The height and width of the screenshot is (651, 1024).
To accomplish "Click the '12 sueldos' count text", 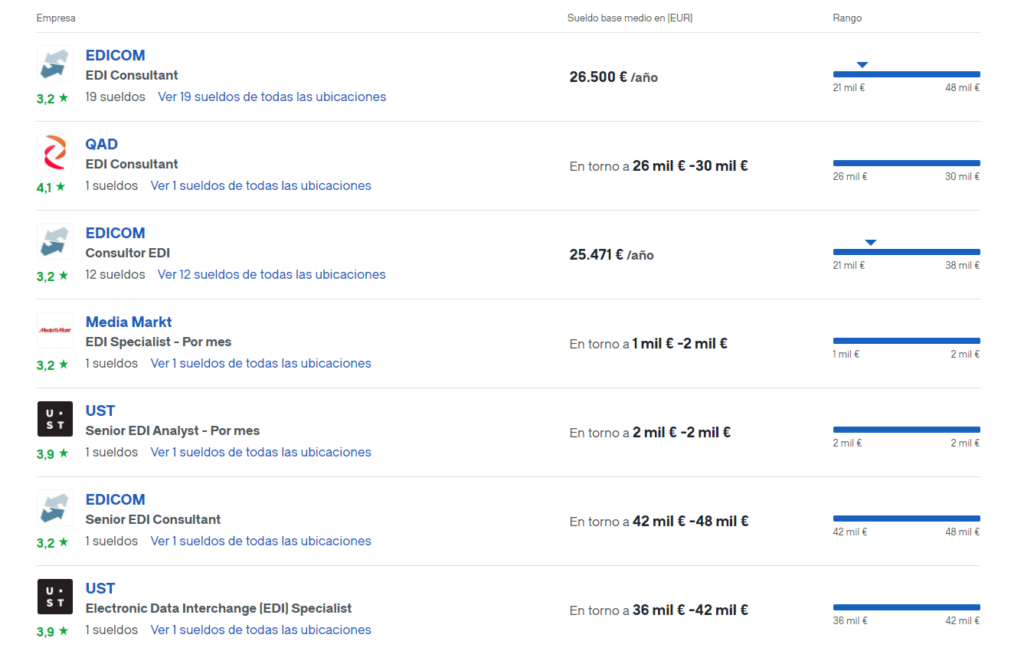I will pyautogui.click(x=115, y=274).
